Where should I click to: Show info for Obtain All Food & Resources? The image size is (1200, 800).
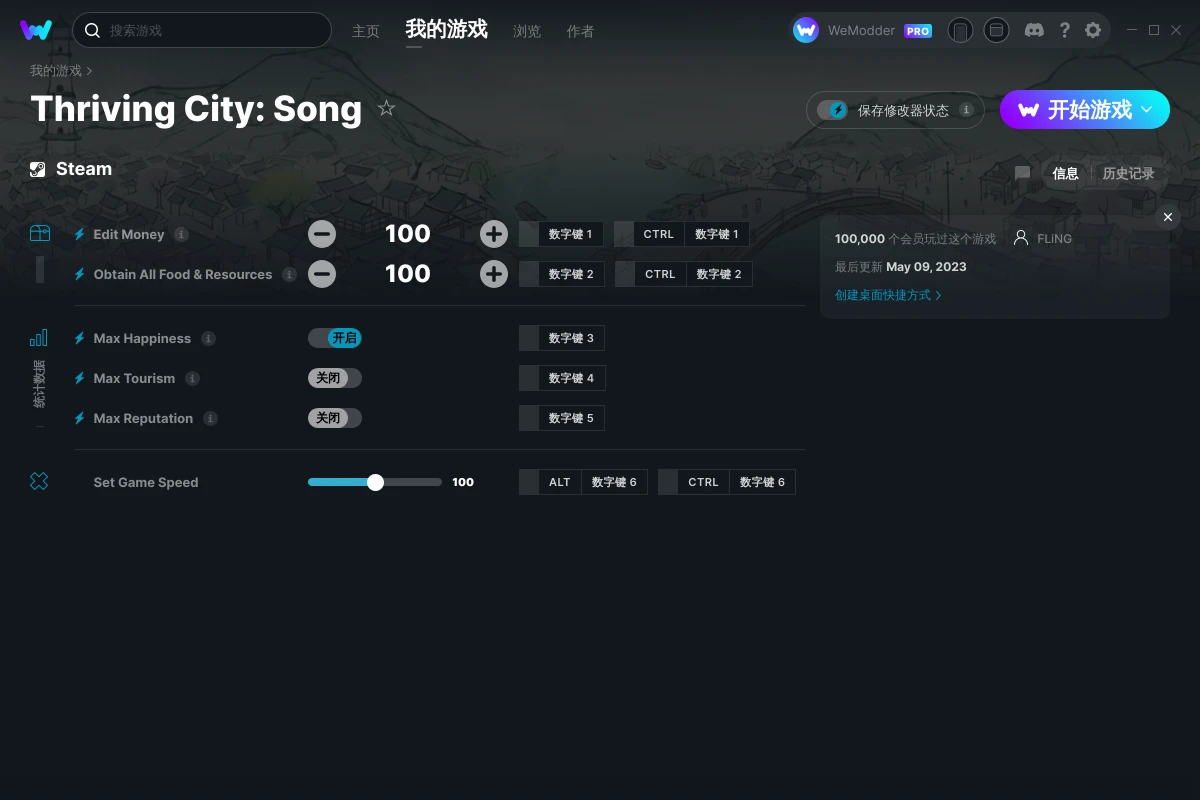click(x=289, y=274)
